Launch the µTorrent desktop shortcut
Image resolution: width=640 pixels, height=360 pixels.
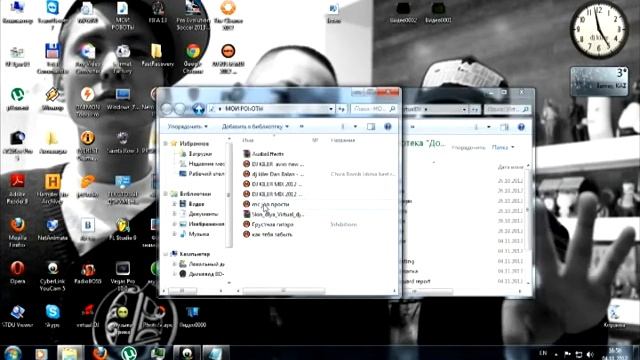click(x=17, y=99)
